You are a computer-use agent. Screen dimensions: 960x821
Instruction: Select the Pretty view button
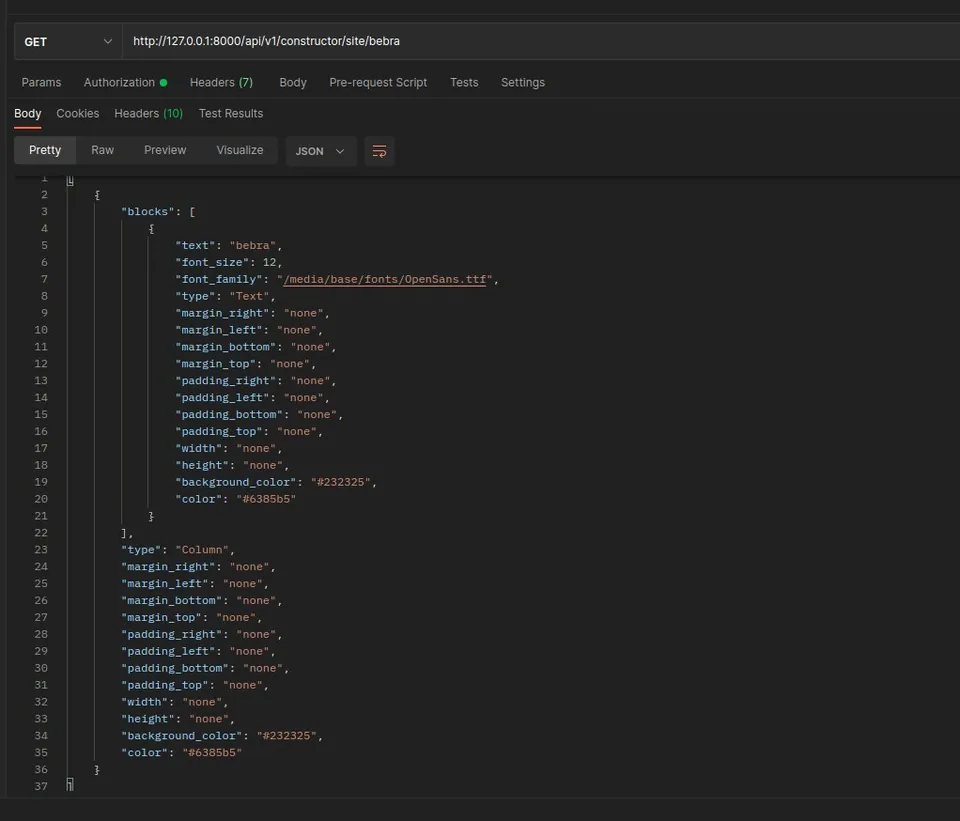(45, 151)
